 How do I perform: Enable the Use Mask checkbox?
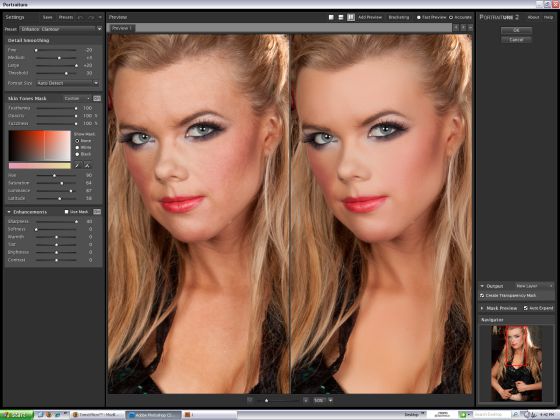66,212
